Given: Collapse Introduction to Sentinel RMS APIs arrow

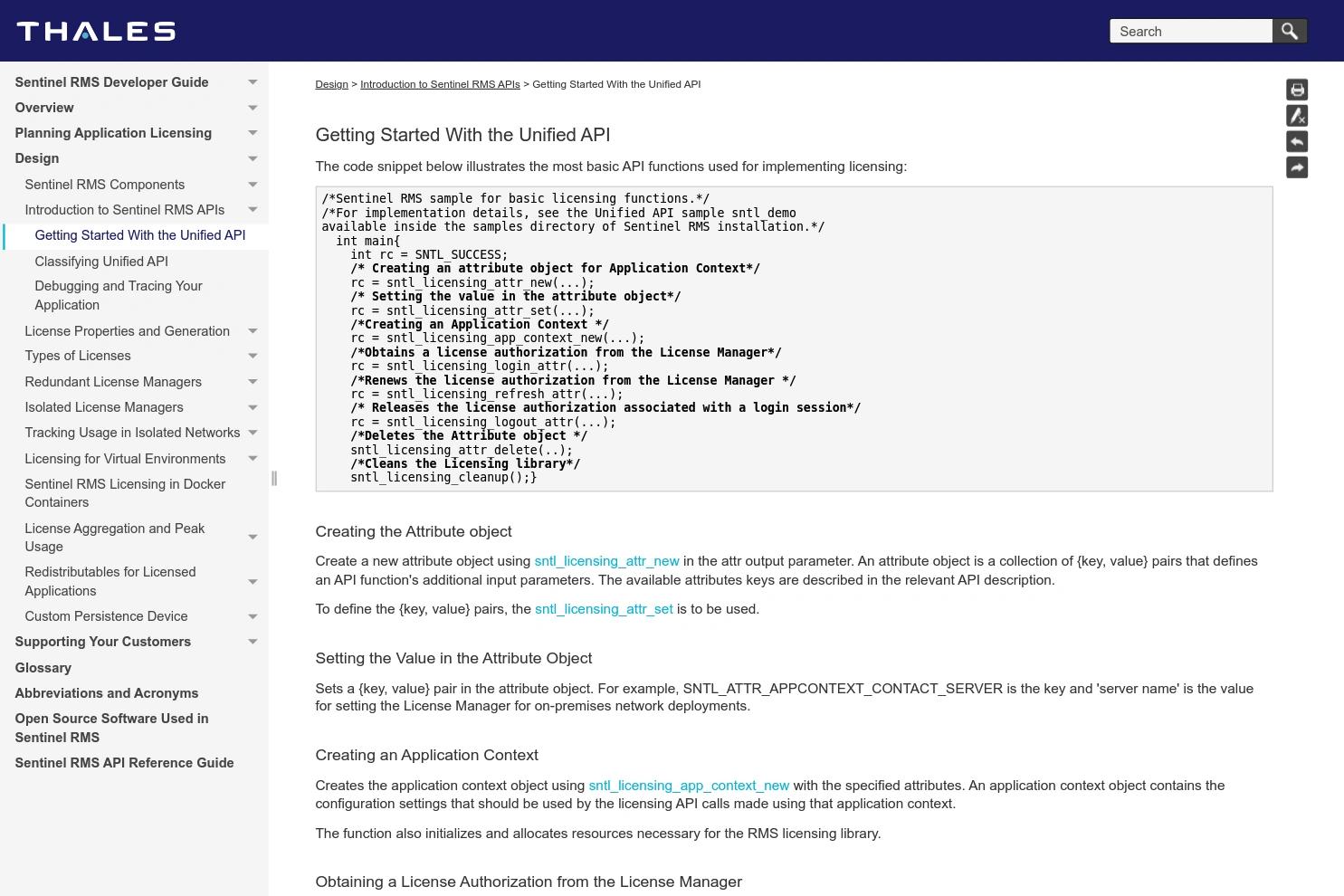Looking at the screenshot, I should point(253,210).
